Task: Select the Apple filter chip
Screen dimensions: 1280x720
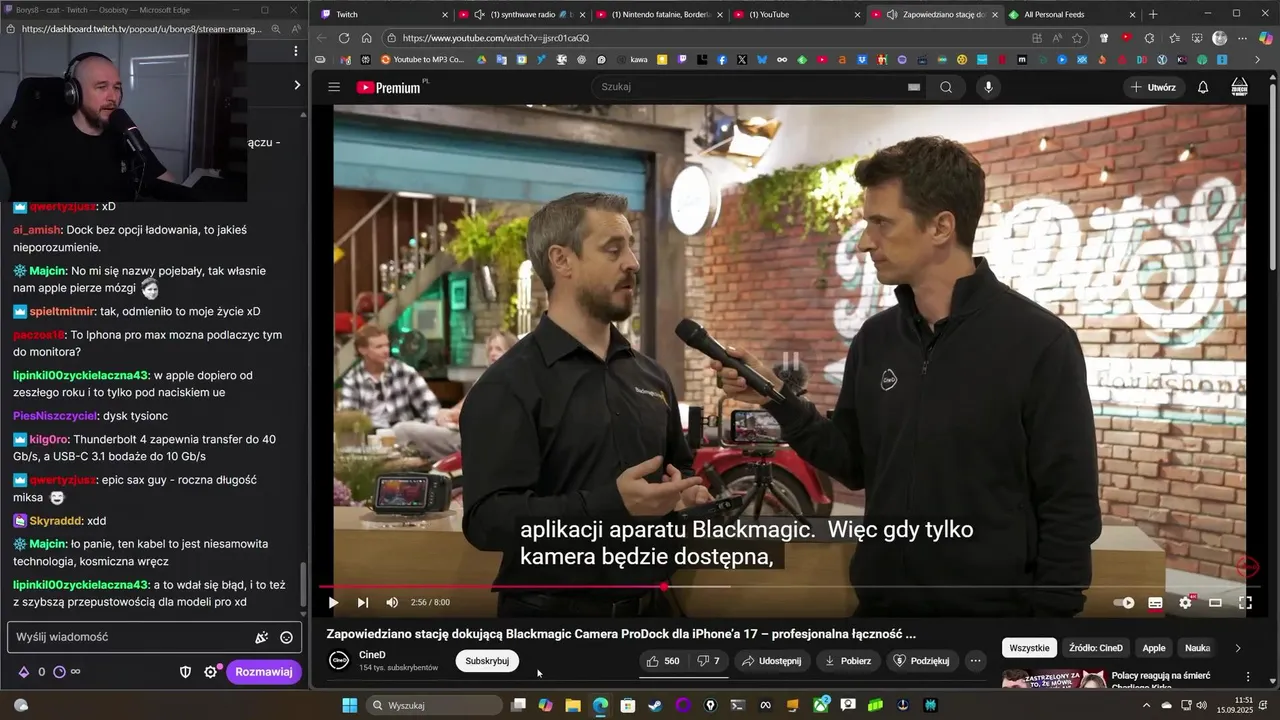Action: tap(1154, 648)
